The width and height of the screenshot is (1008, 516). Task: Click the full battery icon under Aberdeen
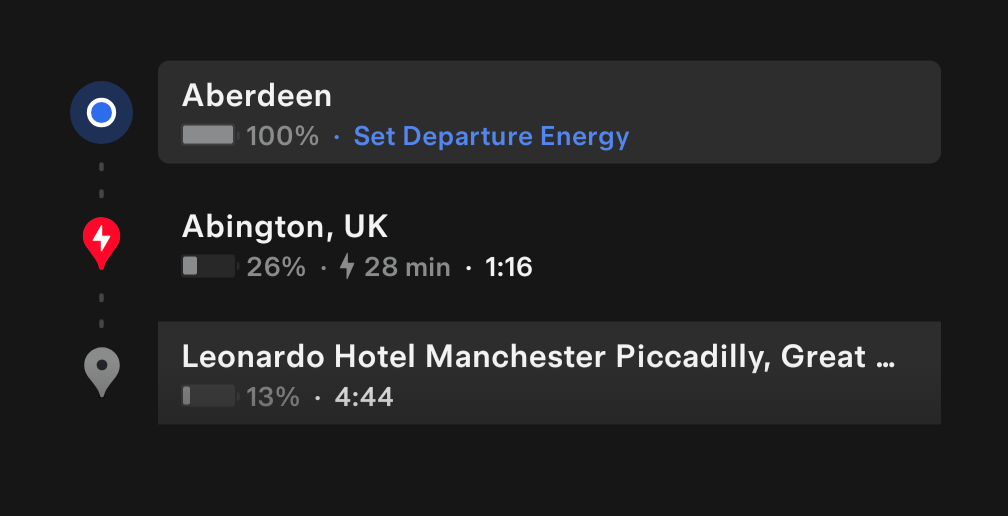tap(209, 136)
